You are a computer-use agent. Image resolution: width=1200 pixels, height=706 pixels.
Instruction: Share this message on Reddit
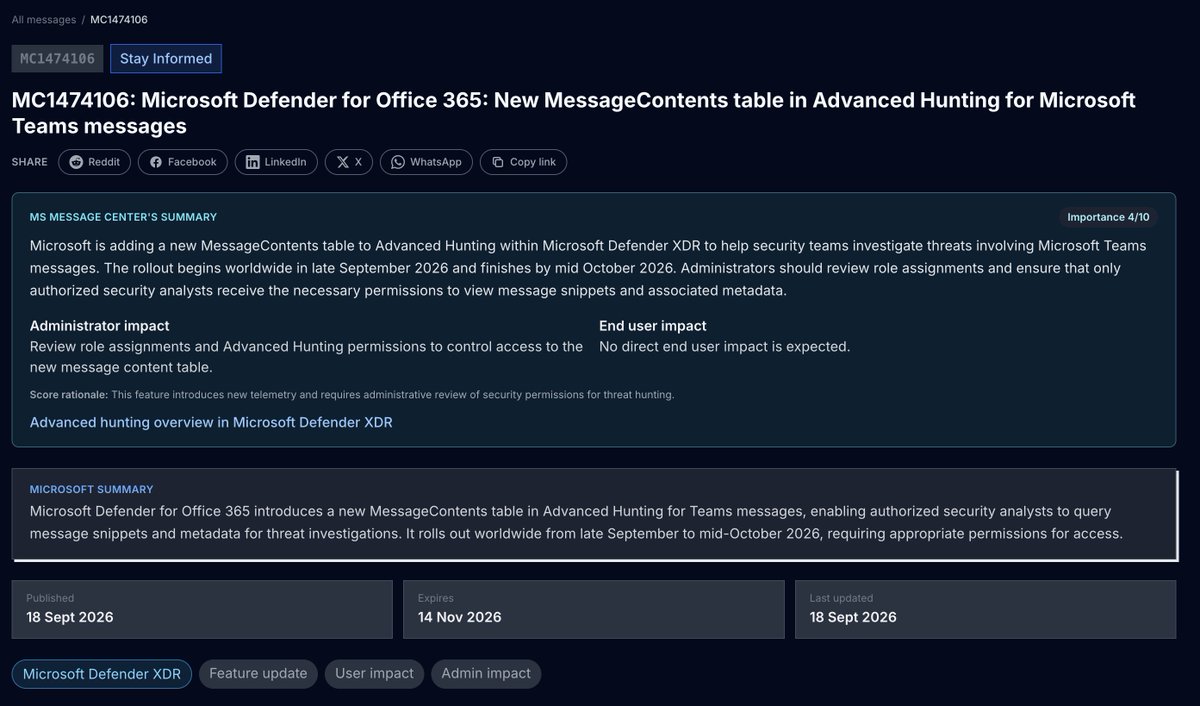(x=94, y=162)
